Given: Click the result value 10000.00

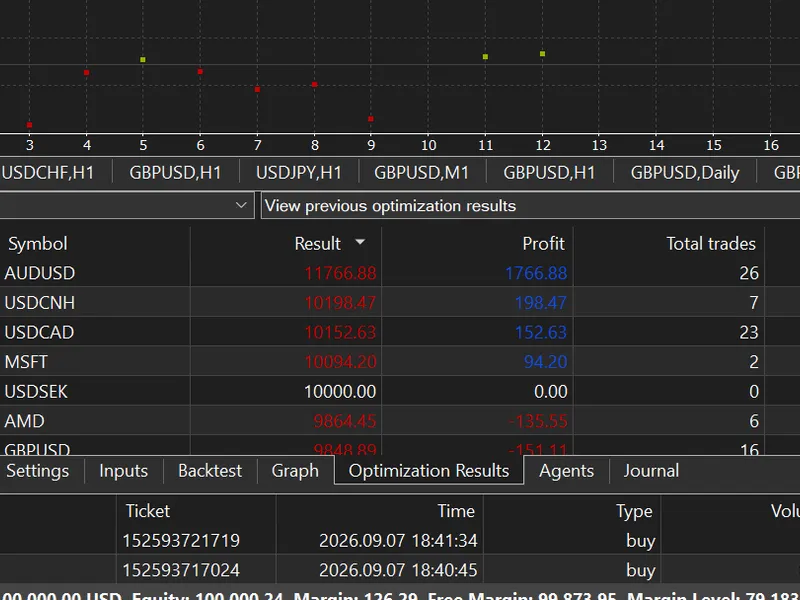Looking at the screenshot, I should coord(340,392).
